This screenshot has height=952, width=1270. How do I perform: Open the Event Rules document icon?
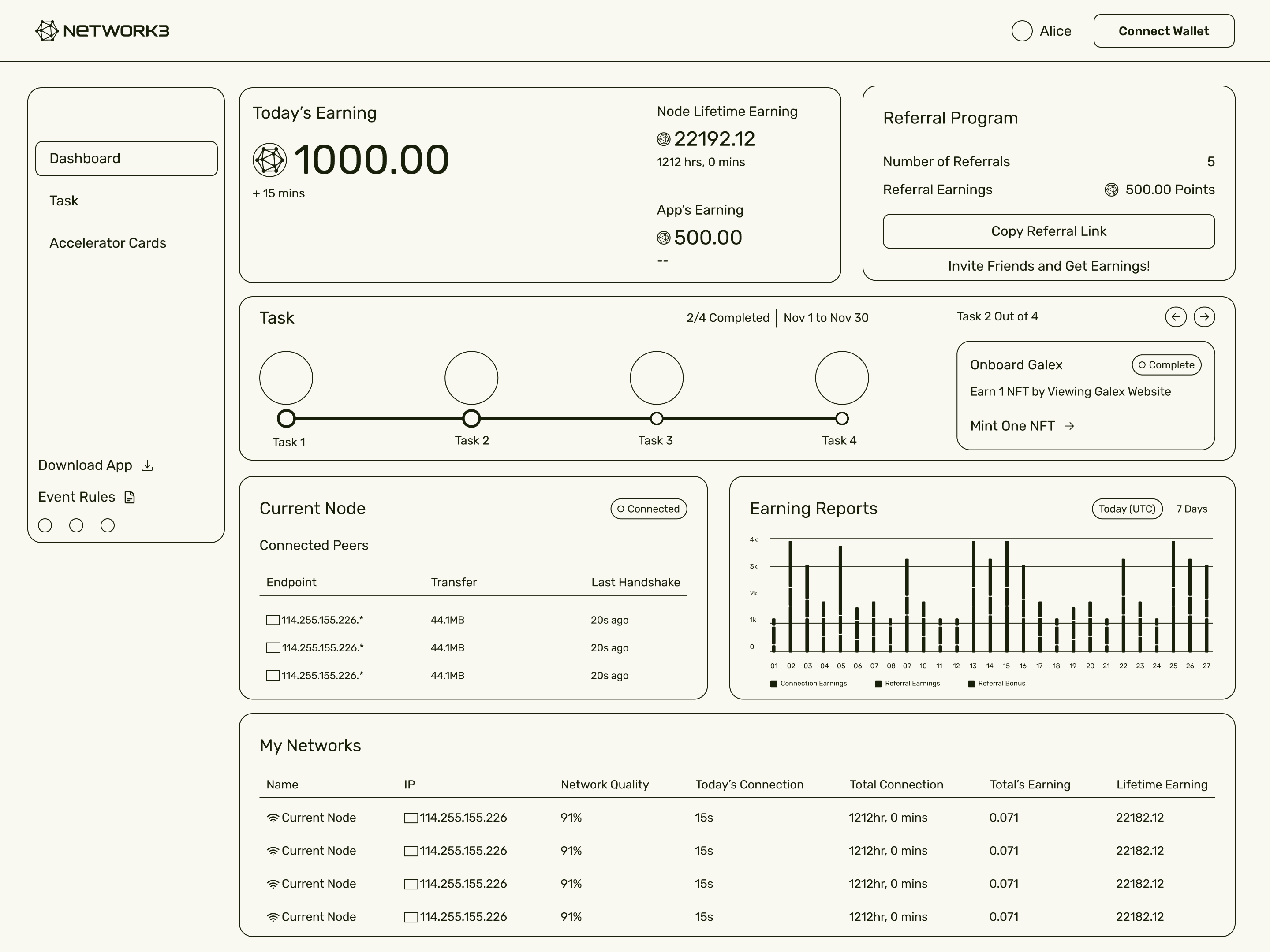pyautogui.click(x=130, y=497)
